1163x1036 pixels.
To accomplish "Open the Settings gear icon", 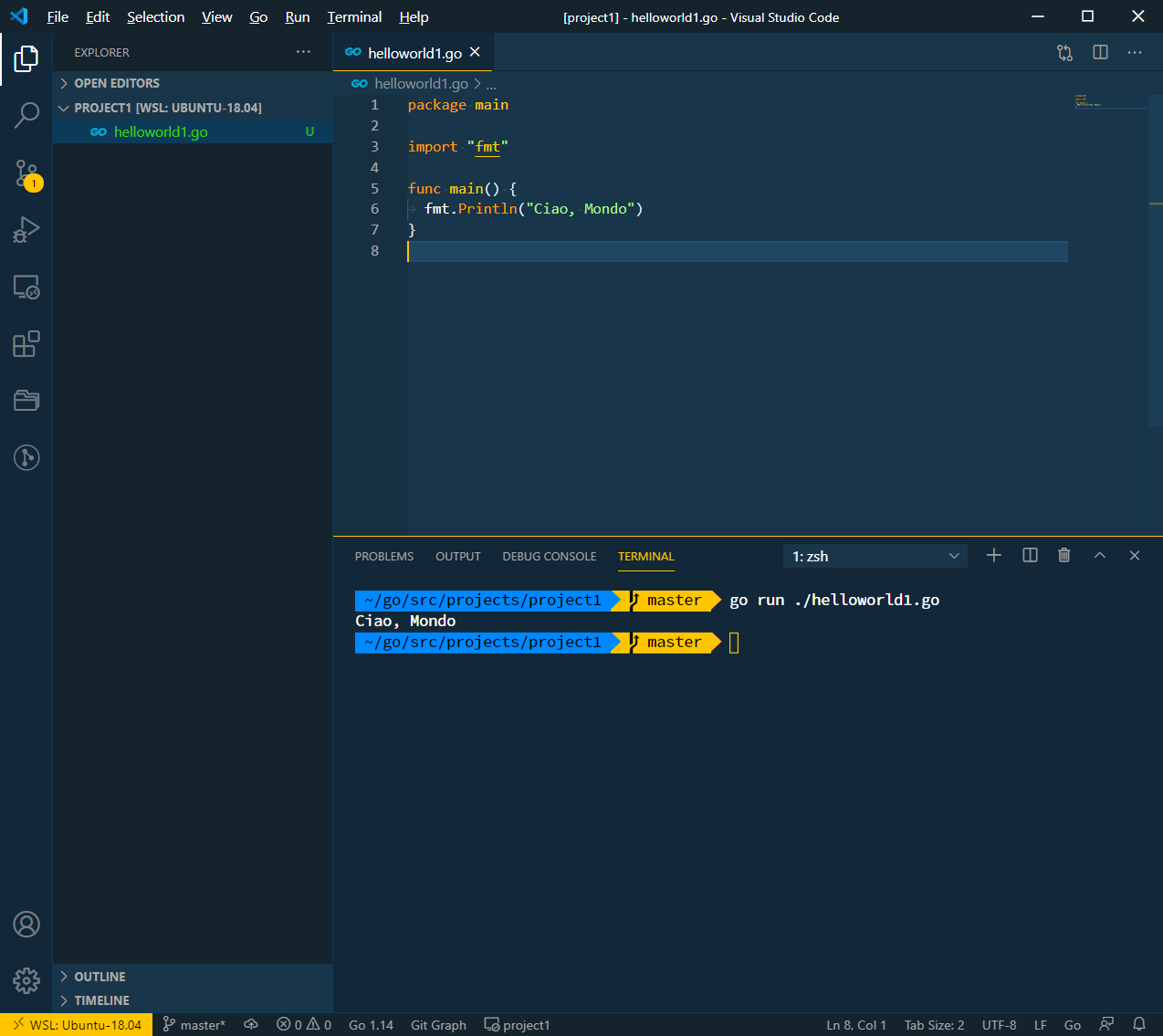I will (x=26, y=980).
